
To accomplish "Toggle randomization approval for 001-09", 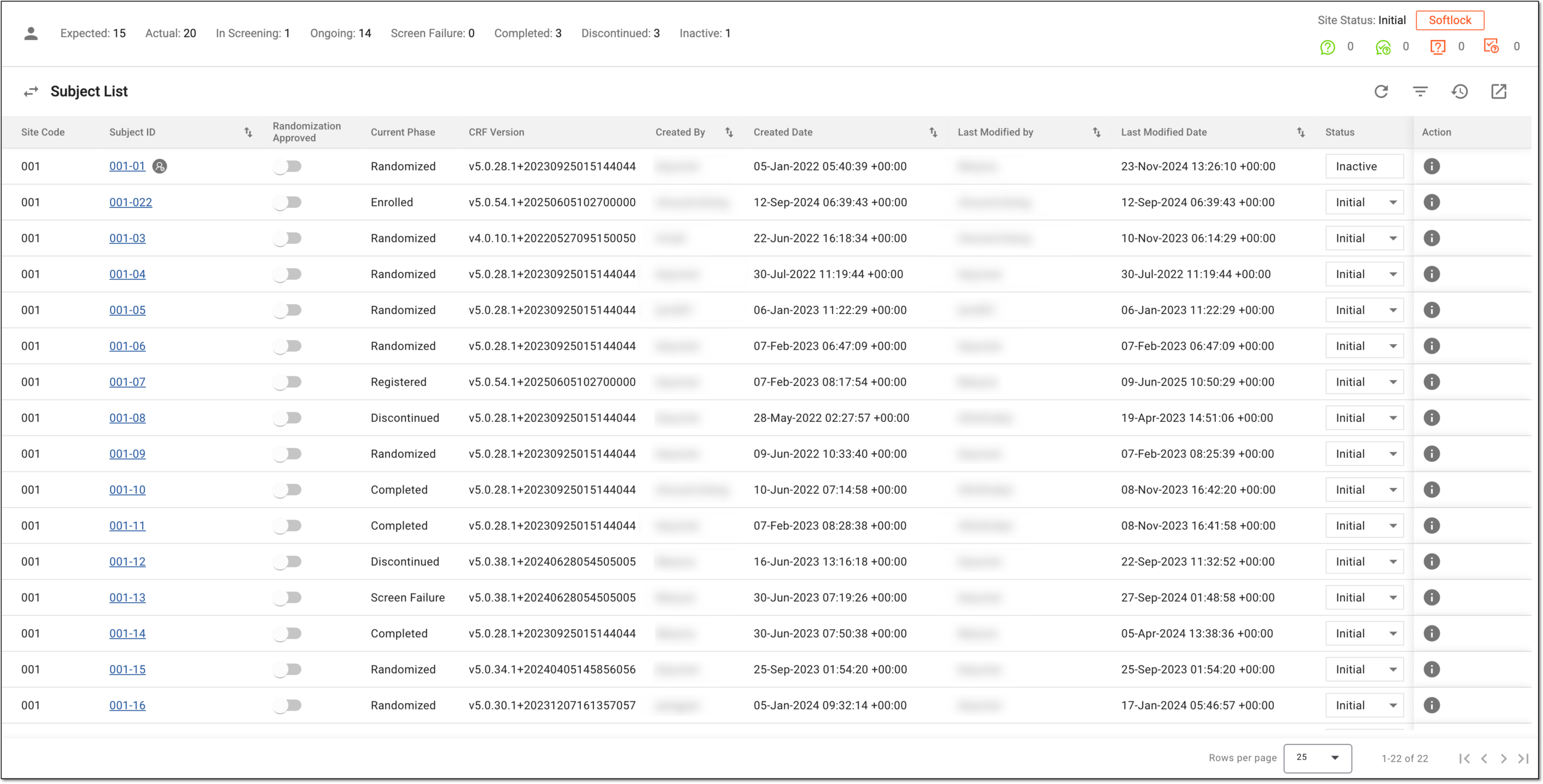I will tap(287, 454).
